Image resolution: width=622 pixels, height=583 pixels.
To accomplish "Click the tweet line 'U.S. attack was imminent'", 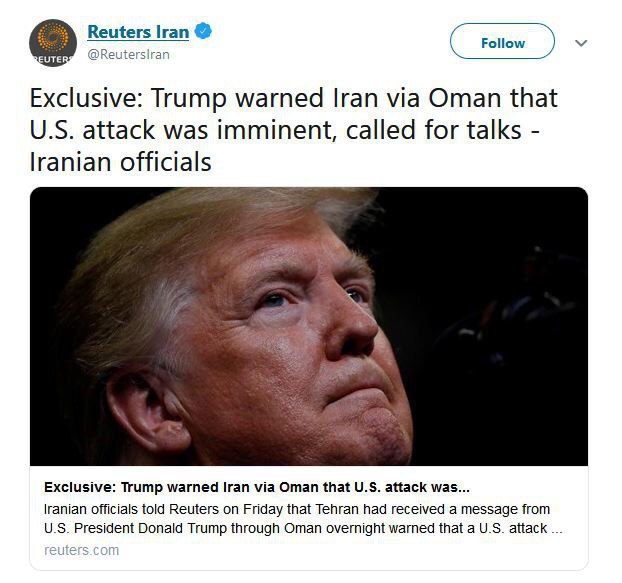I will (x=180, y=130).
